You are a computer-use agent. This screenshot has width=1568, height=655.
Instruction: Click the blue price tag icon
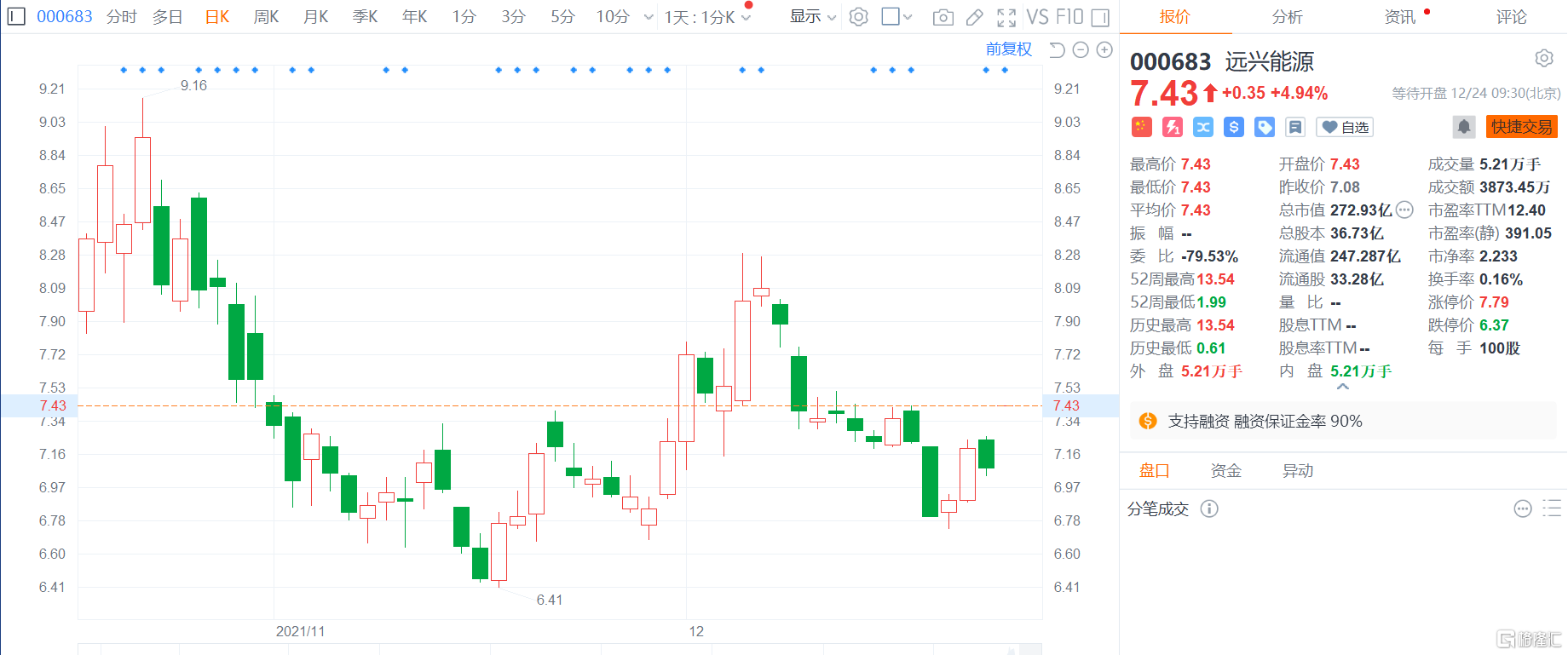tap(1265, 127)
